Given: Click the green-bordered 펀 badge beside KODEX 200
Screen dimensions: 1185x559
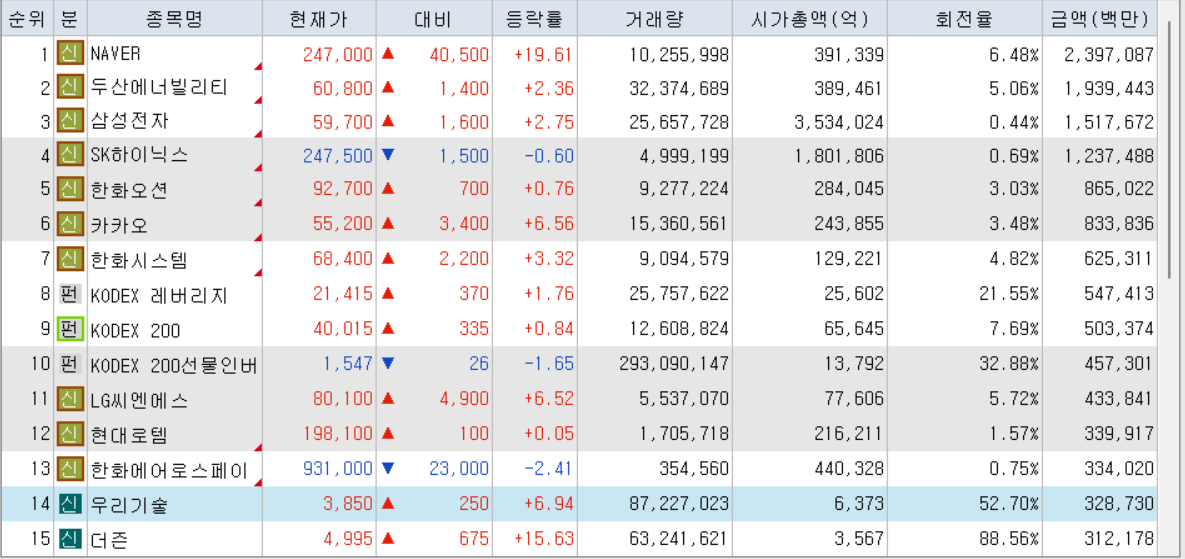Looking at the screenshot, I should point(70,329).
